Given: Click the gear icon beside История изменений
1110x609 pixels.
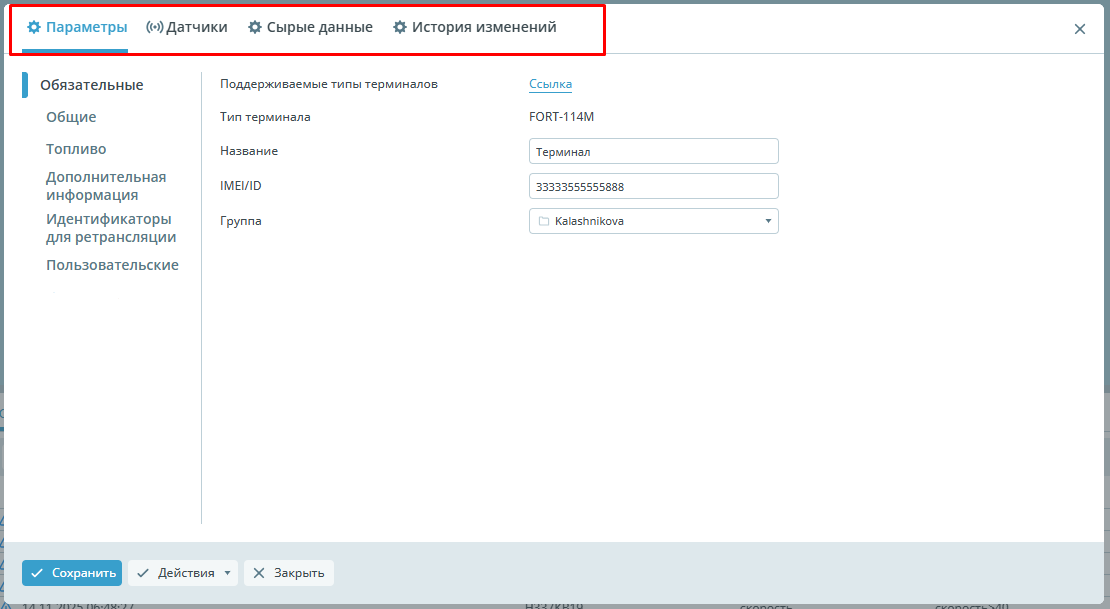Looking at the screenshot, I should [x=400, y=28].
